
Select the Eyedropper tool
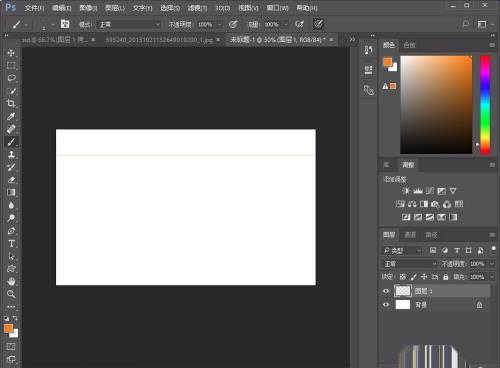click(x=11, y=116)
